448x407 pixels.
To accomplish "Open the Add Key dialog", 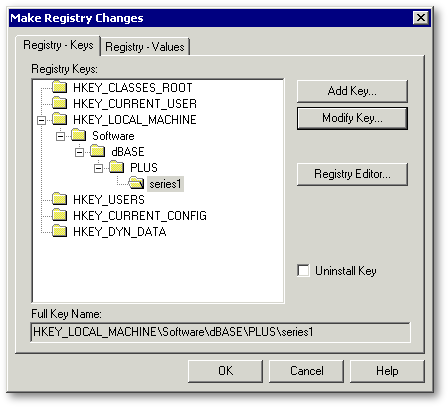I will coord(352,91).
